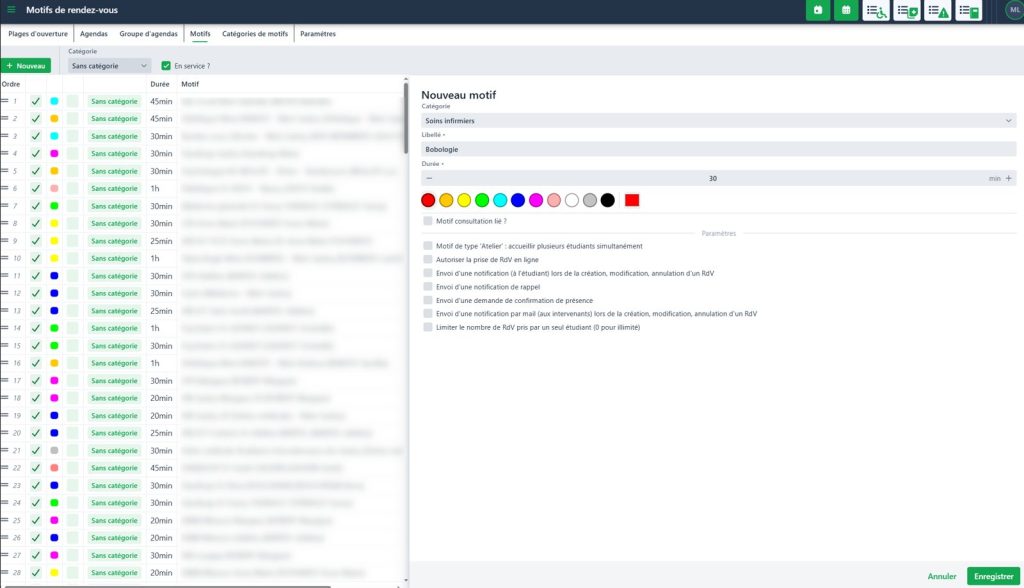1024x588 pixels.
Task: Enable 'Envoi d'une notification de rappel'
Action: (428, 286)
